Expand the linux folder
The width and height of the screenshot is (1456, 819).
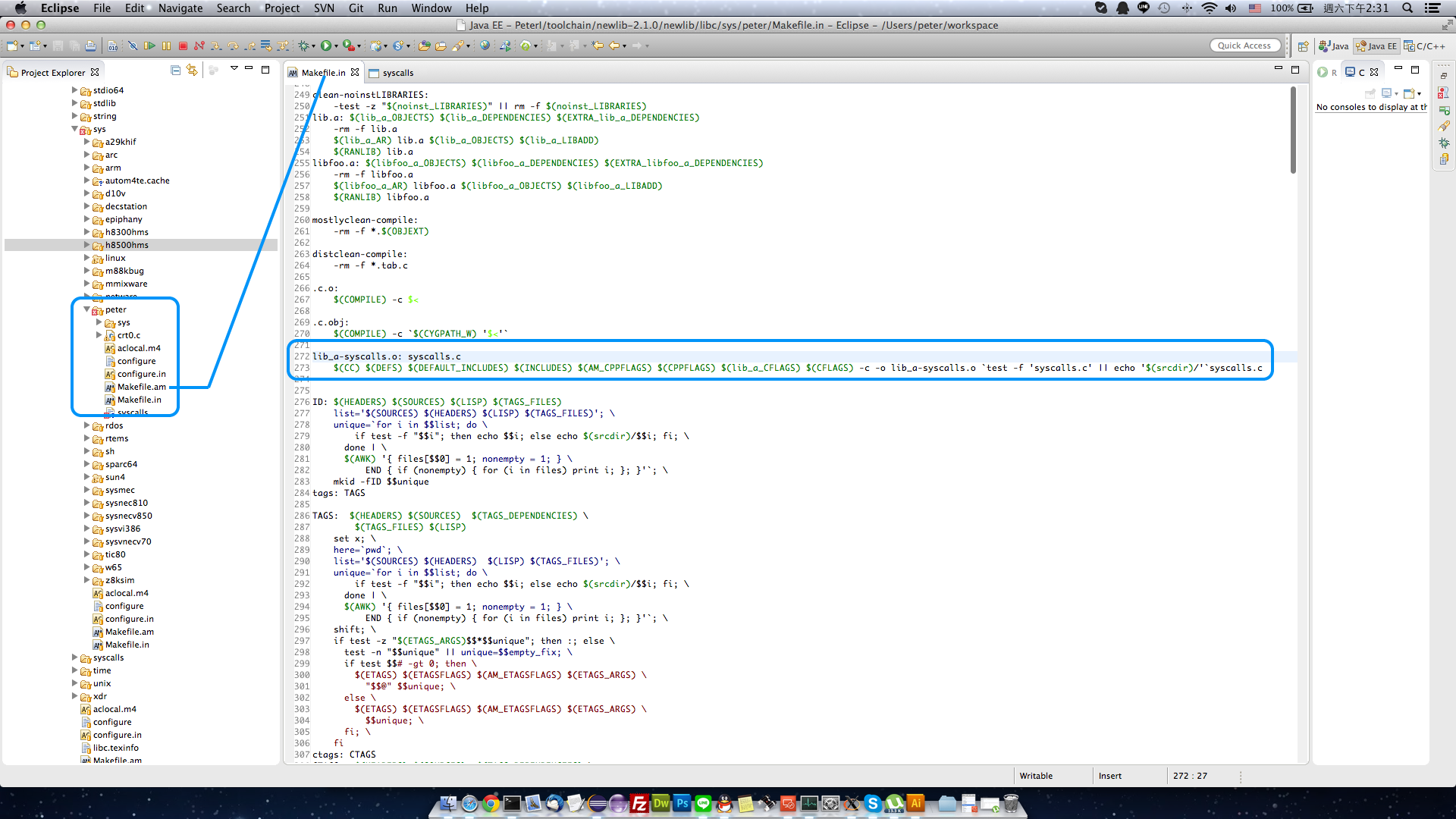pyautogui.click(x=87, y=258)
